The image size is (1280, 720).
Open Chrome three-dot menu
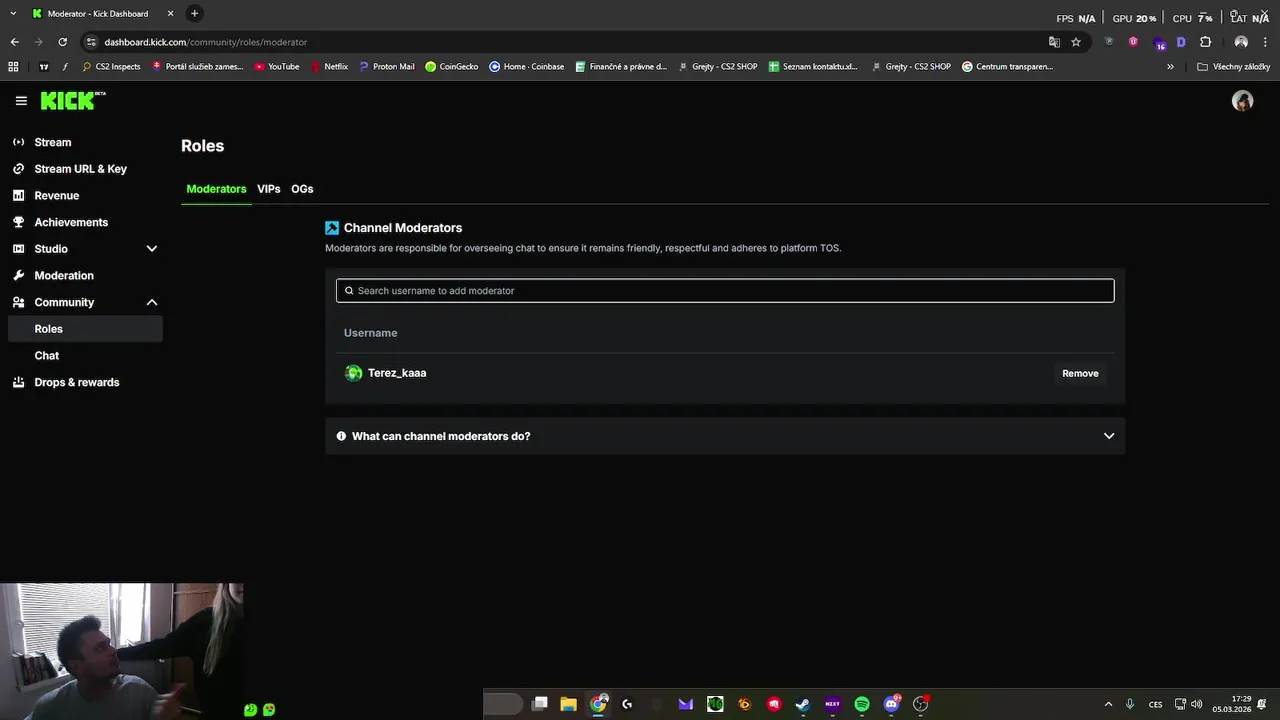[1265, 42]
